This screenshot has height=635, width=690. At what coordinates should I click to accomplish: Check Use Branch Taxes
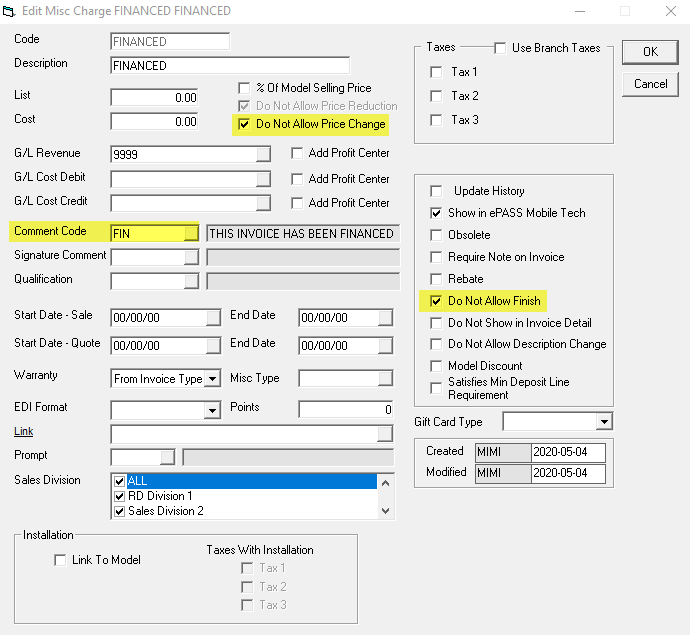(x=500, y=48)
